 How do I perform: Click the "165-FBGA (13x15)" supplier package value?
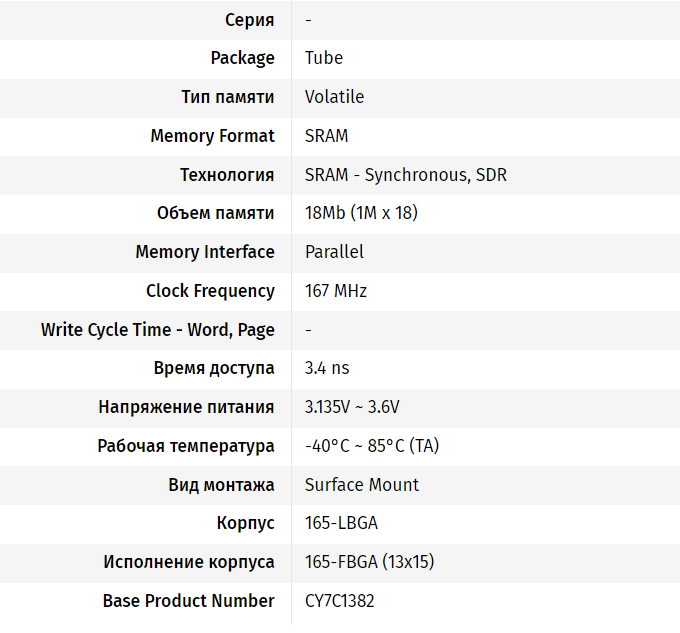click(x=369, y=562)
